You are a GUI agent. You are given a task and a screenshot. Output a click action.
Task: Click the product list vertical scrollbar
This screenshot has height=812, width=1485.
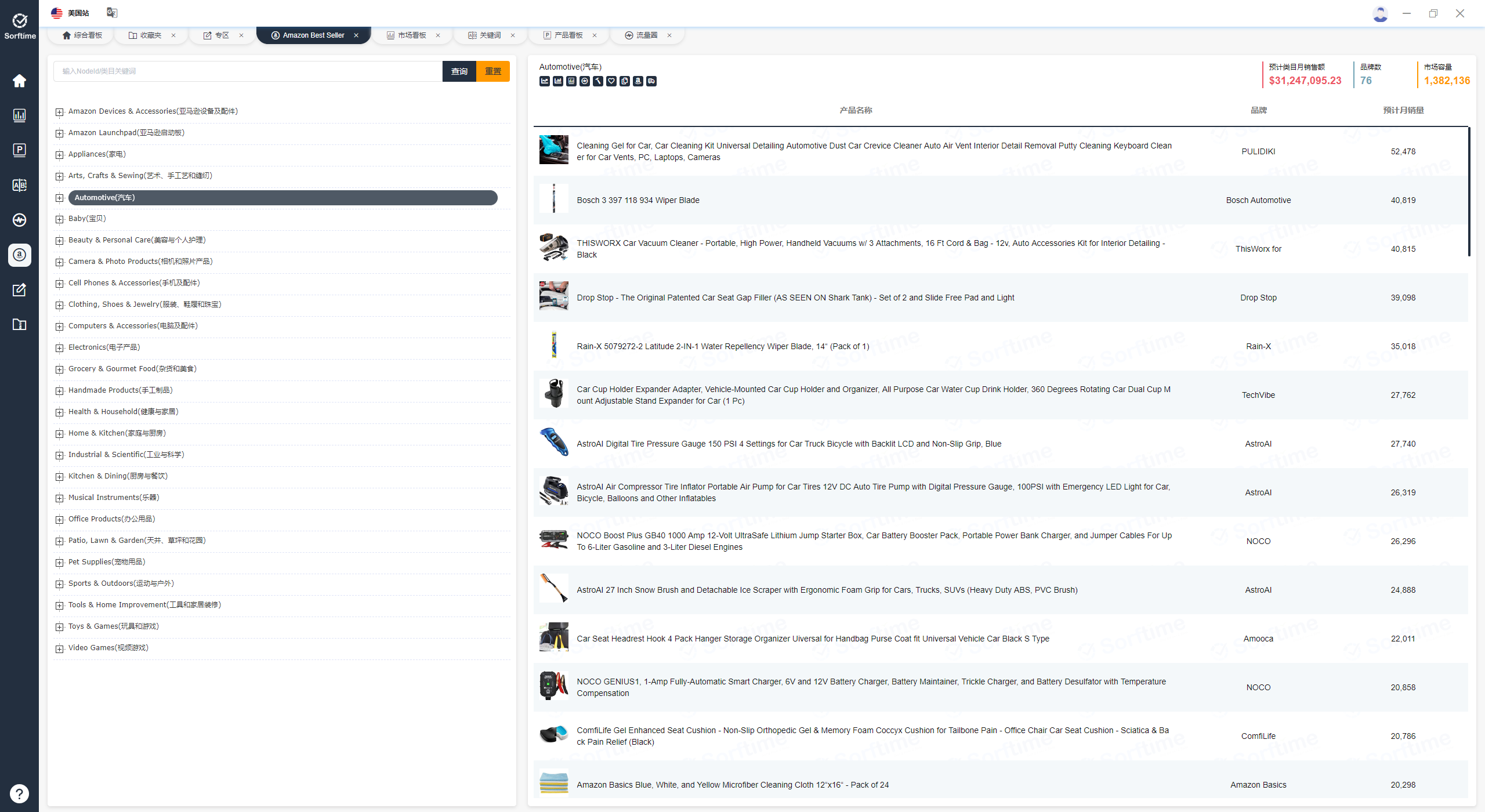tap(1469, 191)
